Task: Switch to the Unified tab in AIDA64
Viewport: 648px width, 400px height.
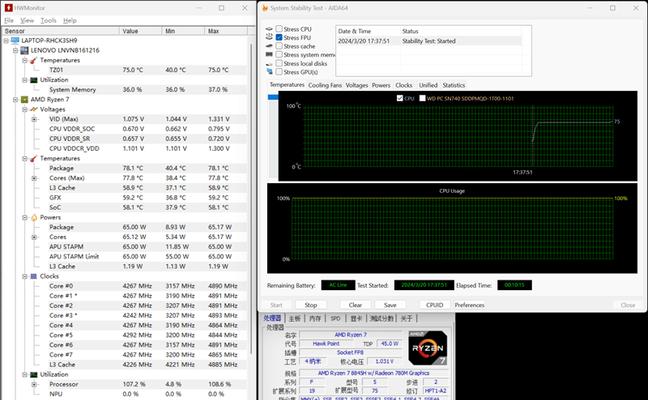Action: tap(428, 85)
